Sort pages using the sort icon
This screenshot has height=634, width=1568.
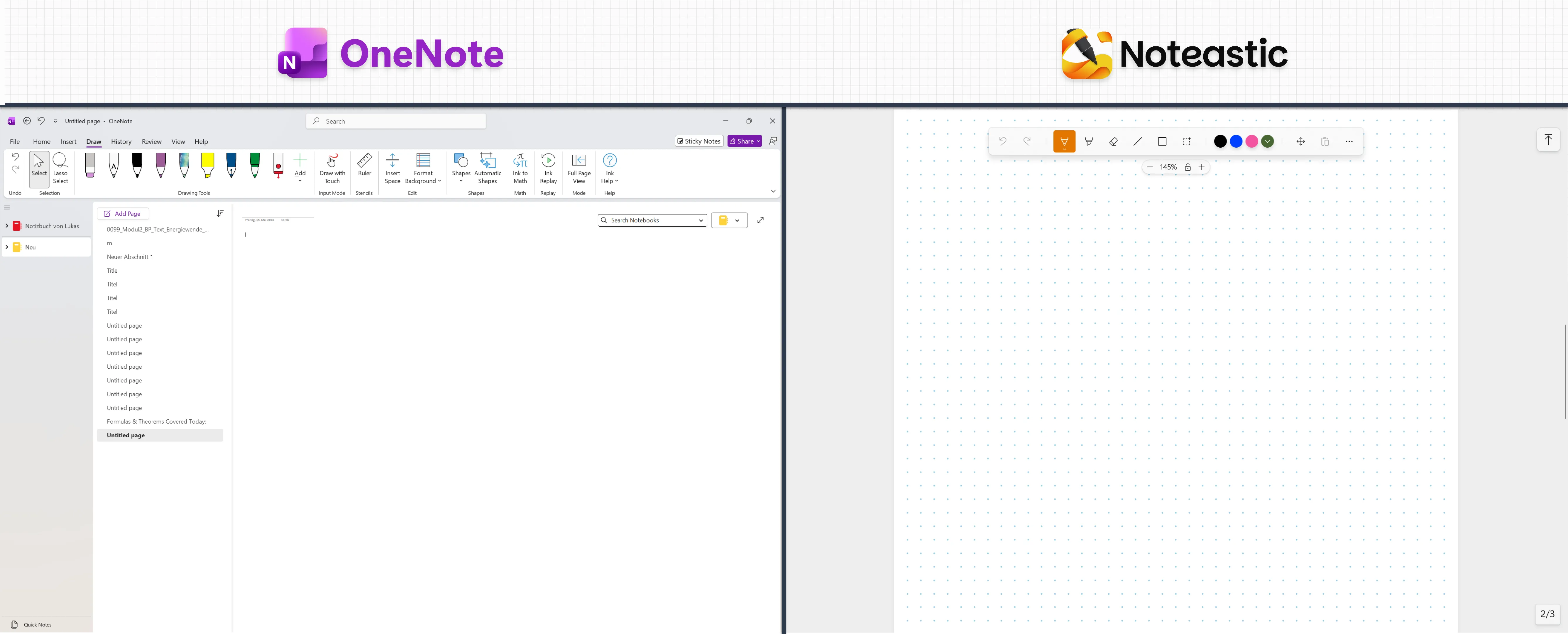pyautogui.click(x=220, y=214)
